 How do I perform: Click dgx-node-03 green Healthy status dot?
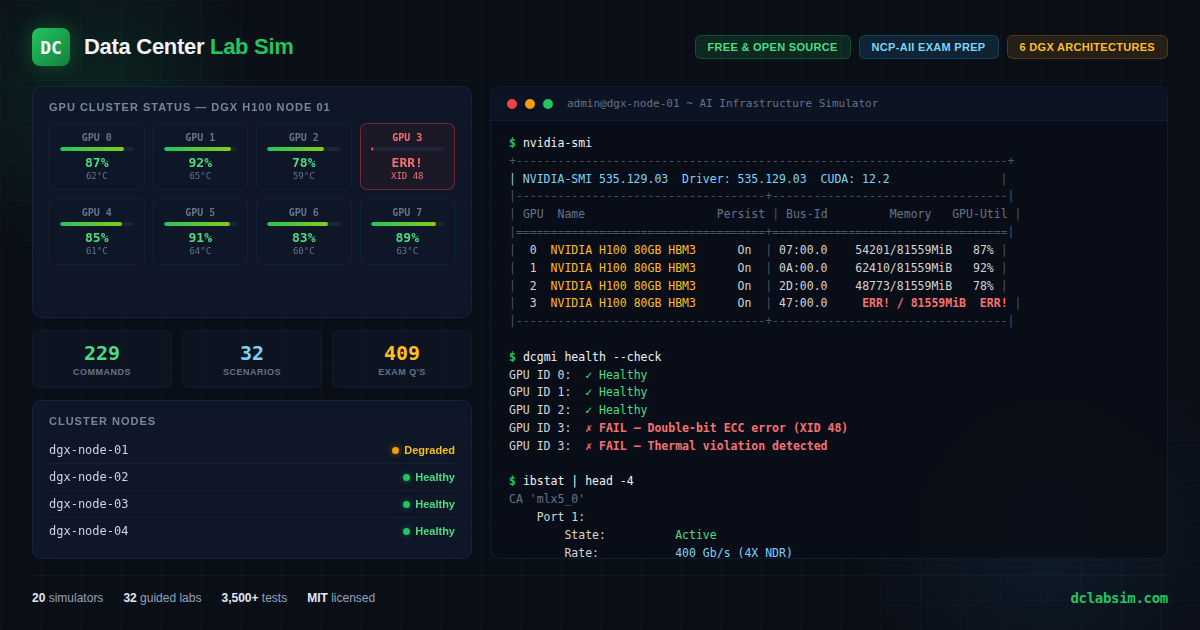407,505
